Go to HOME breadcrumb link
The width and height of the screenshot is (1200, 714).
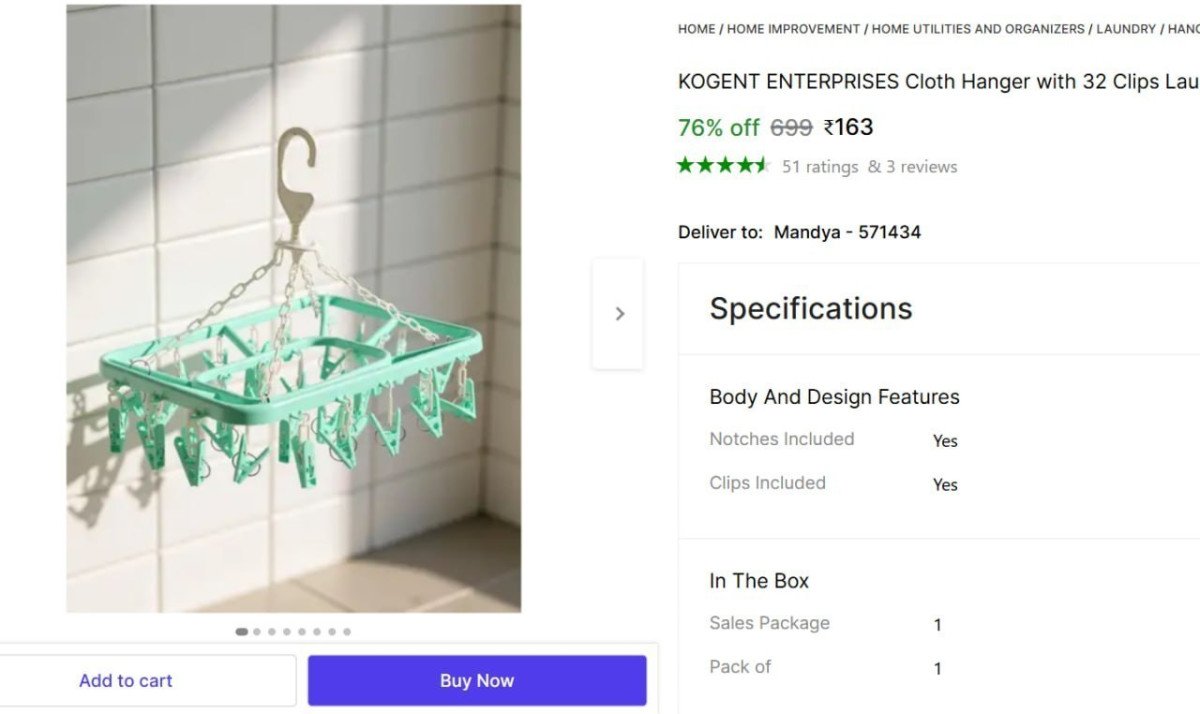696,29
